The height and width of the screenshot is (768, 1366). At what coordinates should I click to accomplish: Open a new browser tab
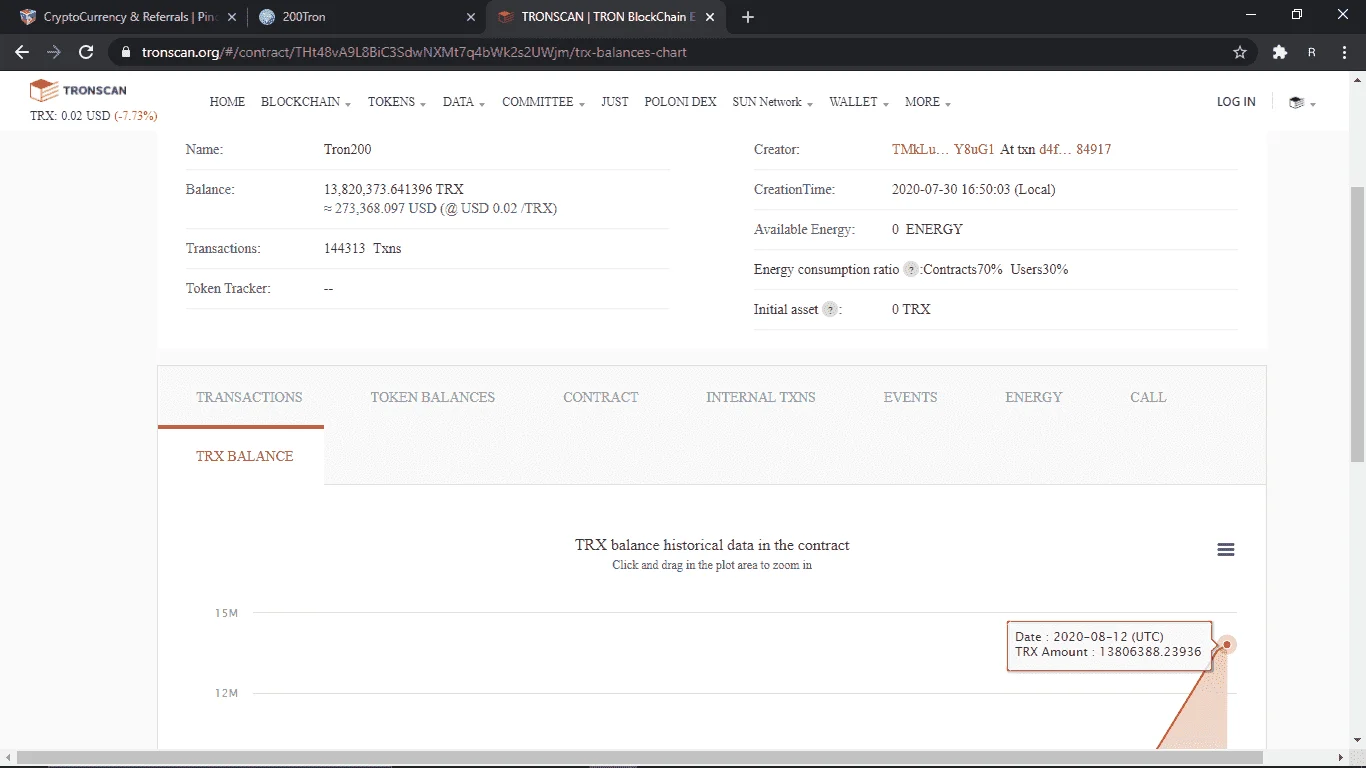[x=748, y=17]
